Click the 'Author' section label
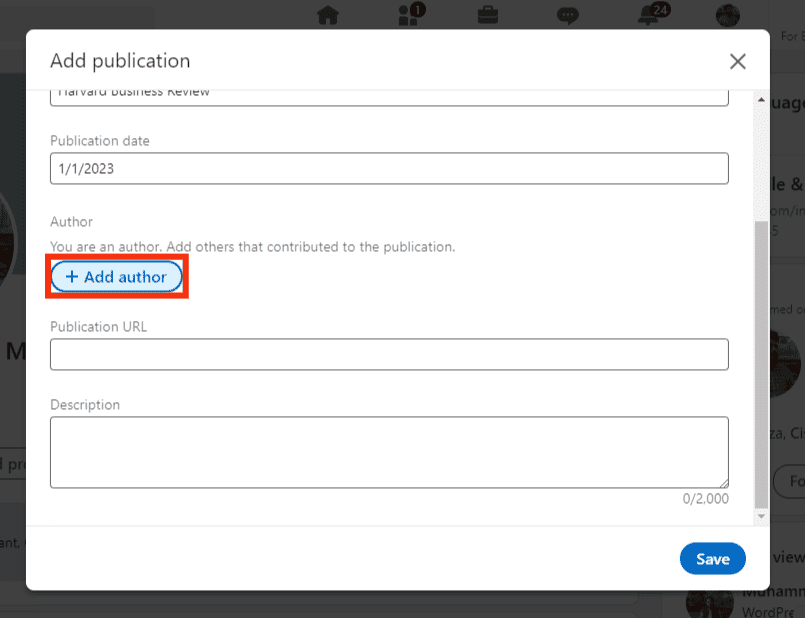The height and width of the screenshot is (618, 805). (x=71, y=222)
